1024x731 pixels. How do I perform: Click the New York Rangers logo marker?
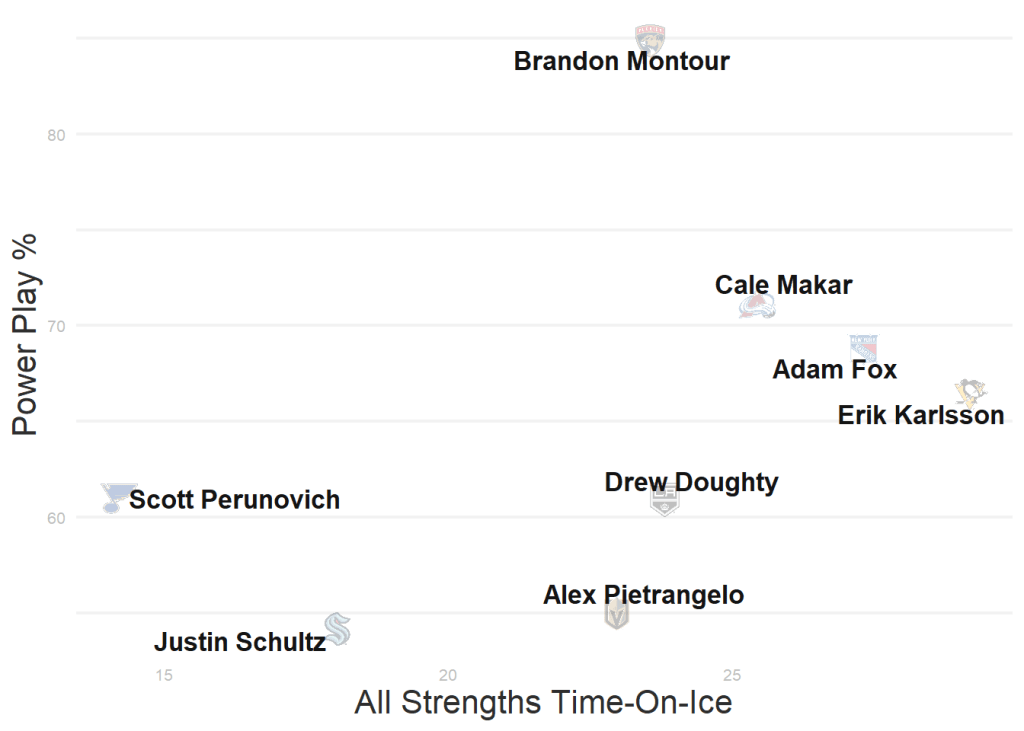click(863, 348)
